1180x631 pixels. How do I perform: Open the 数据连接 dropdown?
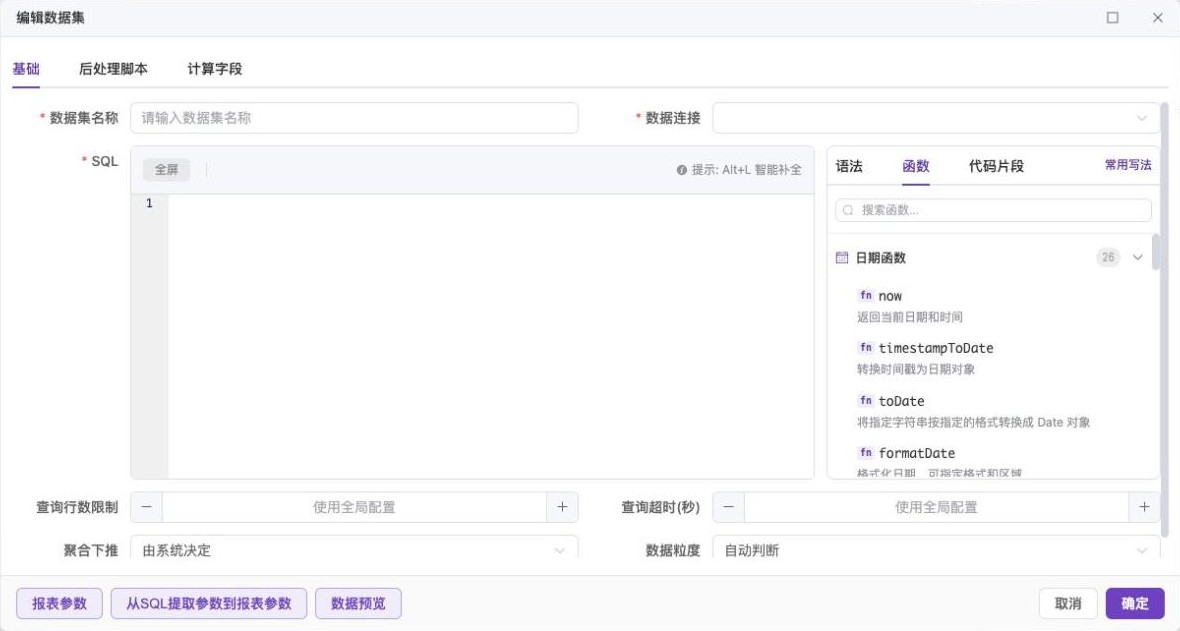coord(936,117)
